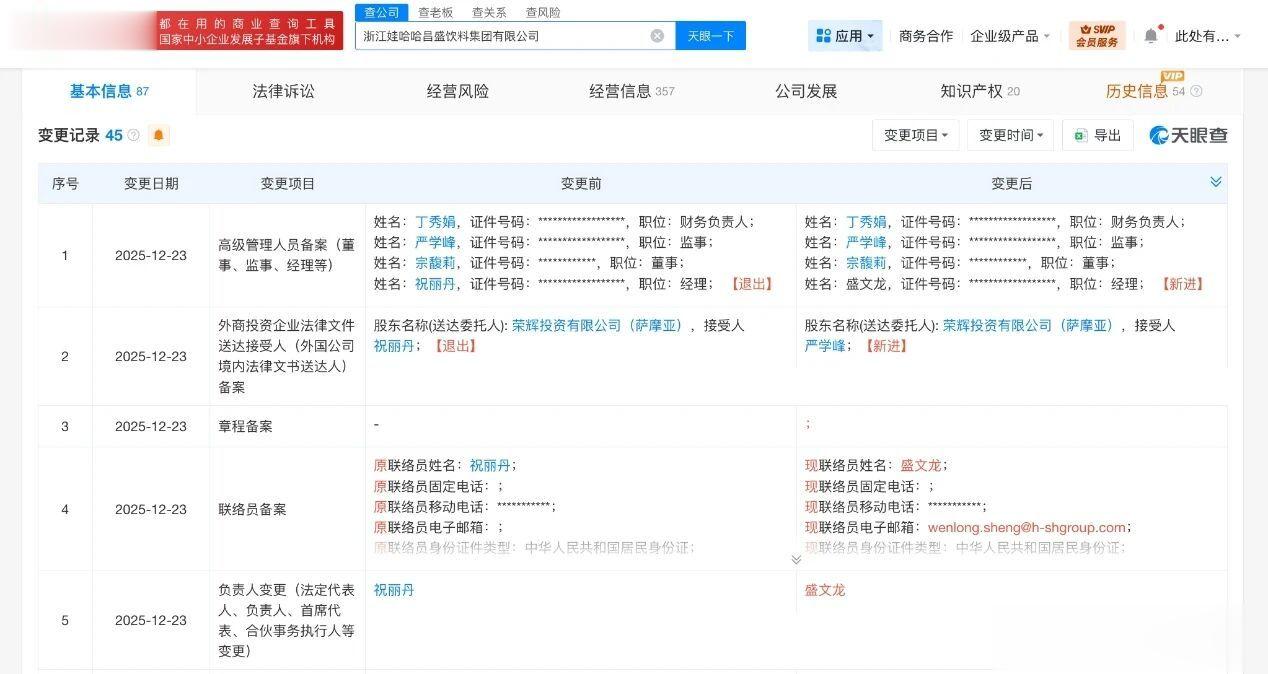Select the 法律诉讼 tab
The image size is (1268, 674).
[x=283, y=91]
